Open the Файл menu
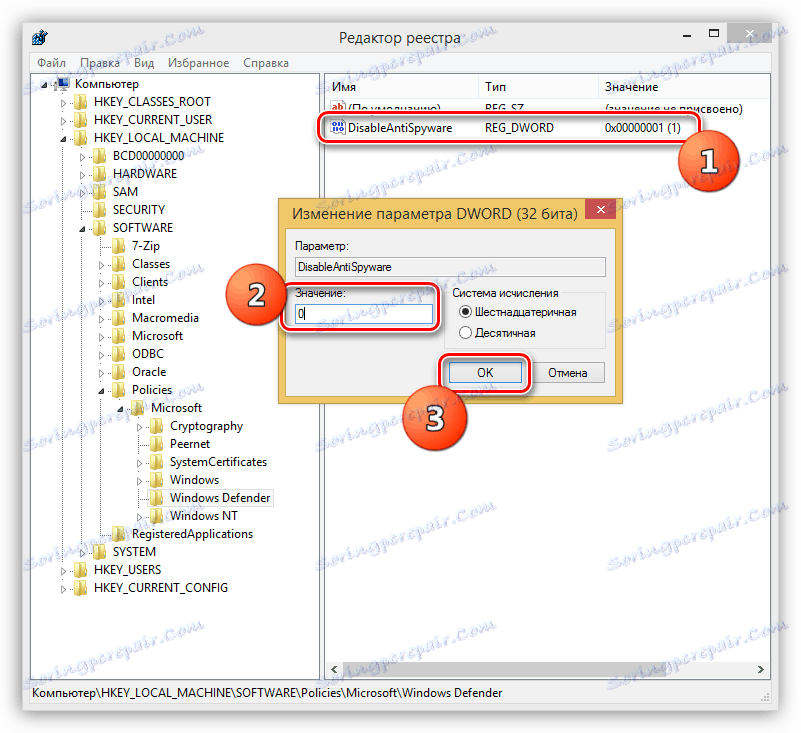801x733 pixels. (x=52, y=63)
